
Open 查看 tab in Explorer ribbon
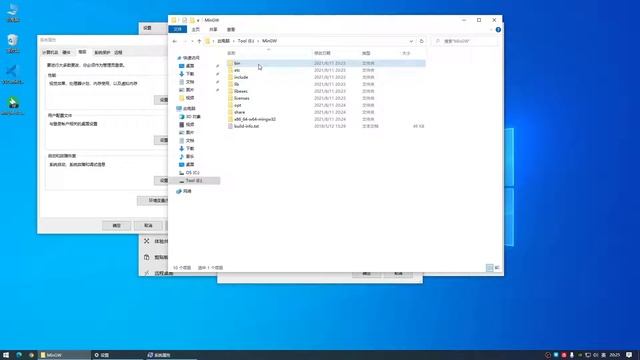(231, 29)
